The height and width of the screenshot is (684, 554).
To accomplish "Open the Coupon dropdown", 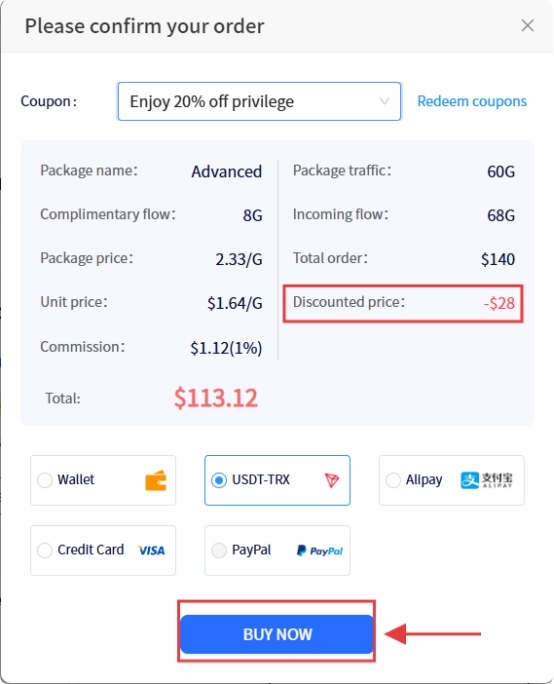I will click(x=259, y=101).
